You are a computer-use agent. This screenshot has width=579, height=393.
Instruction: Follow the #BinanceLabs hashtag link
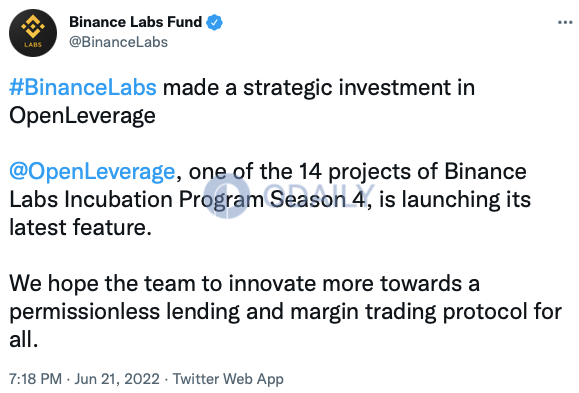83,88
